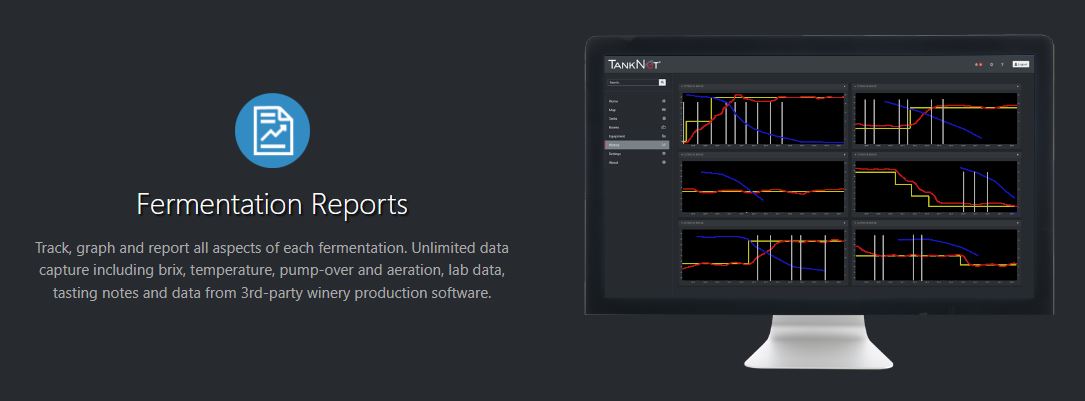
Task: Click the circular icon beside the red alert indicator
Action: 991,65
